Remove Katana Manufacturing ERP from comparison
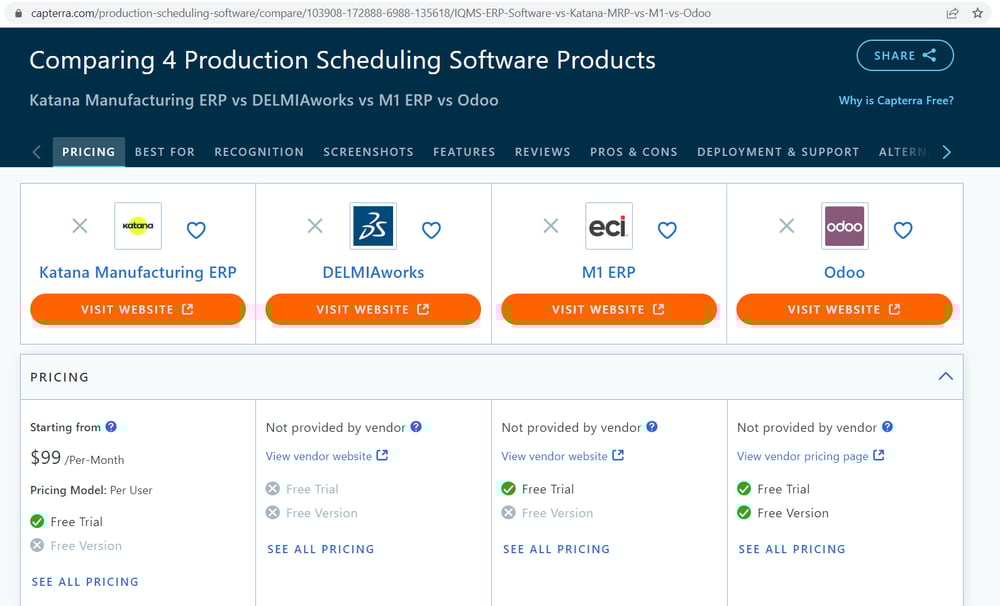Screen dimensions: 1000x606 80,226
